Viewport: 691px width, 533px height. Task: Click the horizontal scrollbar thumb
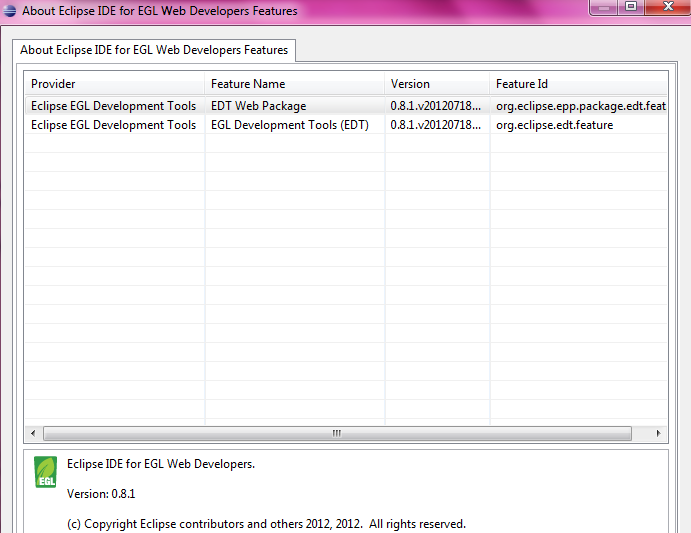pyautogui.click(x=337, y=433)
